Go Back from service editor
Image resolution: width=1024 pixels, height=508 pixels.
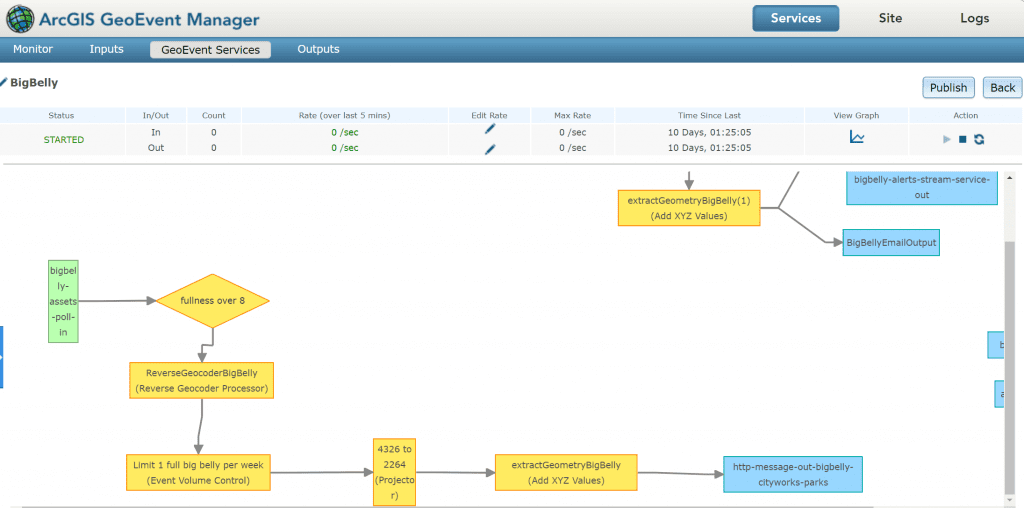pyautogui.click(x=1002, y=87)
